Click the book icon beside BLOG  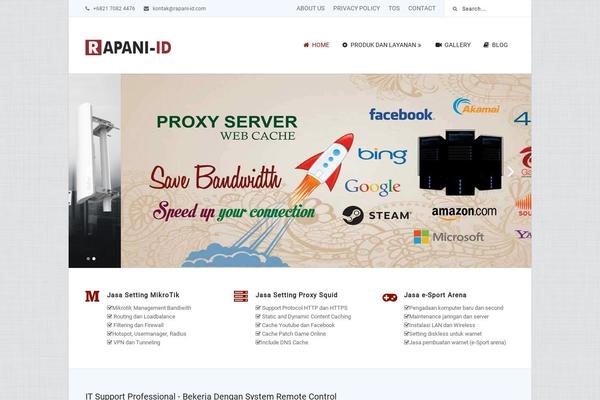[486, 45]
